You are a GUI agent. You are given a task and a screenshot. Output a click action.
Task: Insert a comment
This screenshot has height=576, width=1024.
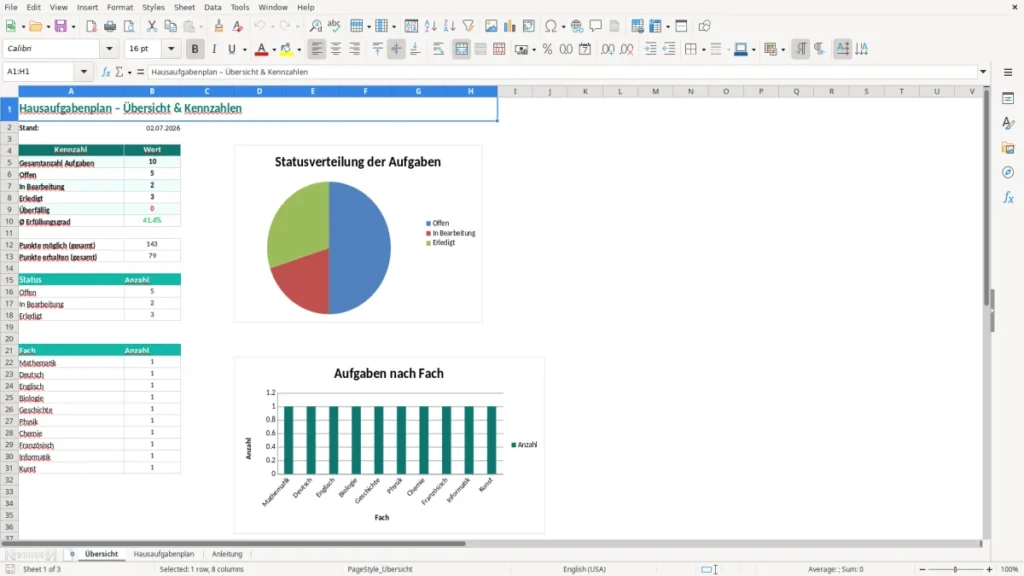(x=596, y=26)
